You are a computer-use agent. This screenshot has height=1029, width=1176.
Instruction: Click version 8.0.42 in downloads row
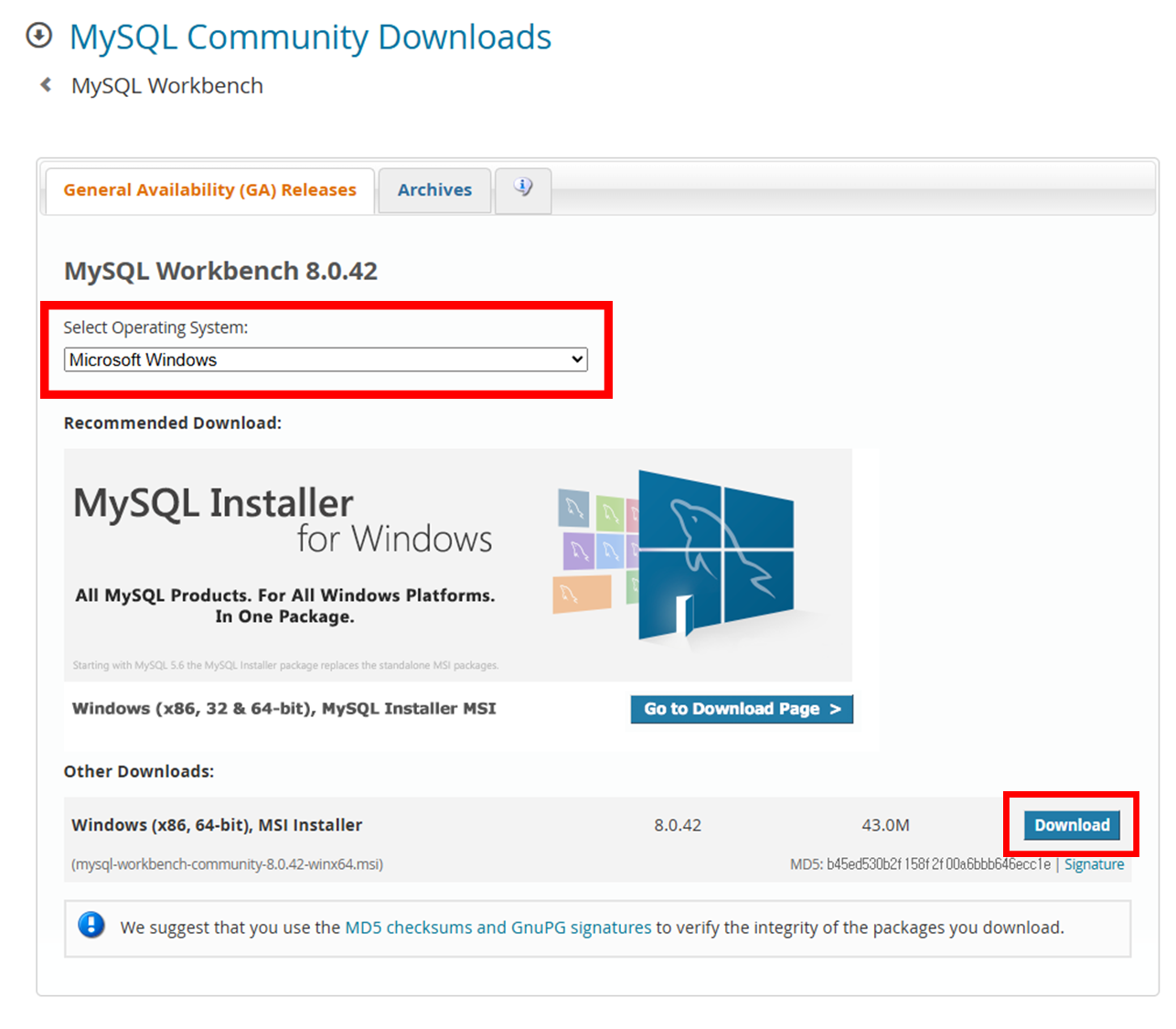click(678, 825)
